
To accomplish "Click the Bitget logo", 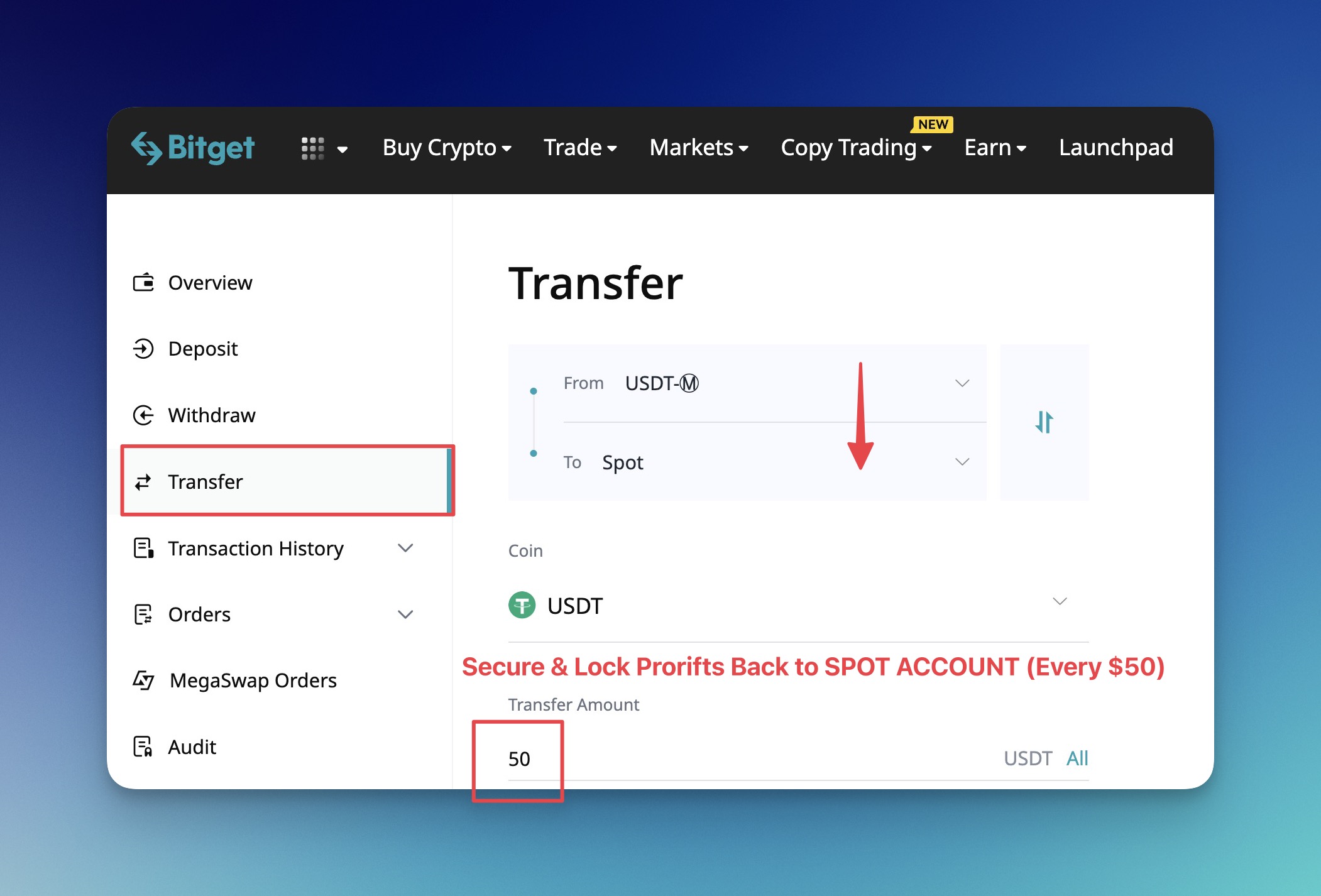I will coord(192,148).
